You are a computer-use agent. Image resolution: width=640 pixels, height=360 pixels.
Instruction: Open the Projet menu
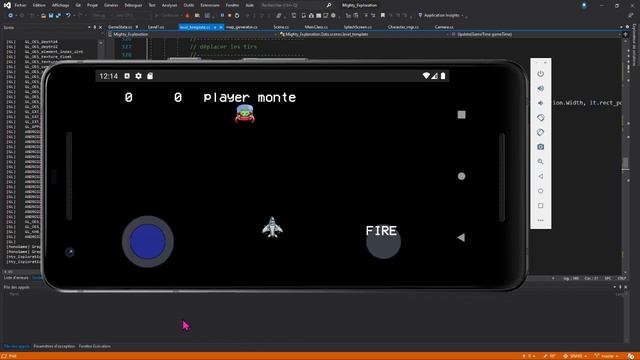click(92, 5)
